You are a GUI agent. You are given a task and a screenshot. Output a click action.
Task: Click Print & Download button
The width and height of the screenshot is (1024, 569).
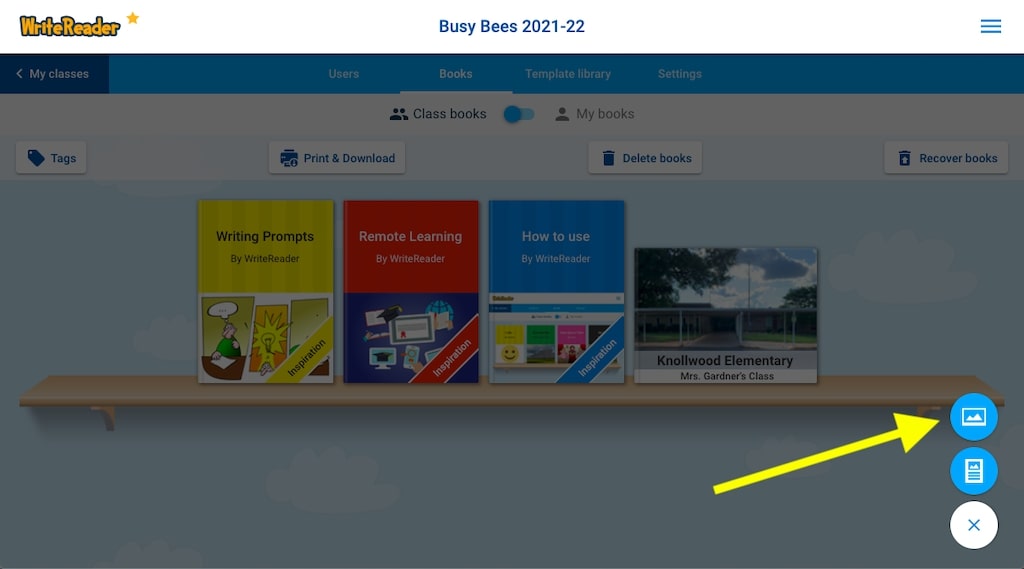(x=337, y=158)
